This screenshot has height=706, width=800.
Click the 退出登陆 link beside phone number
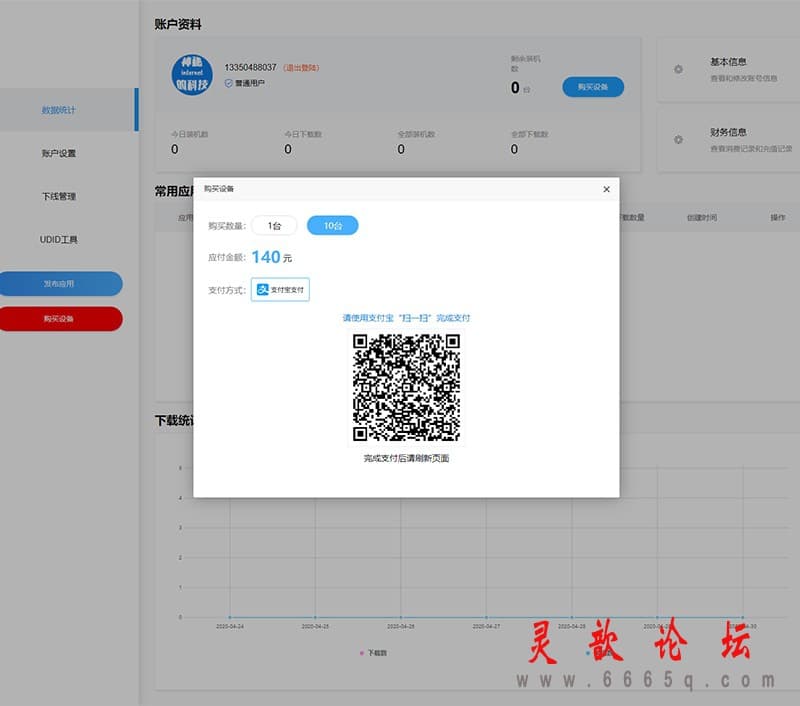[x=301, y=67]
